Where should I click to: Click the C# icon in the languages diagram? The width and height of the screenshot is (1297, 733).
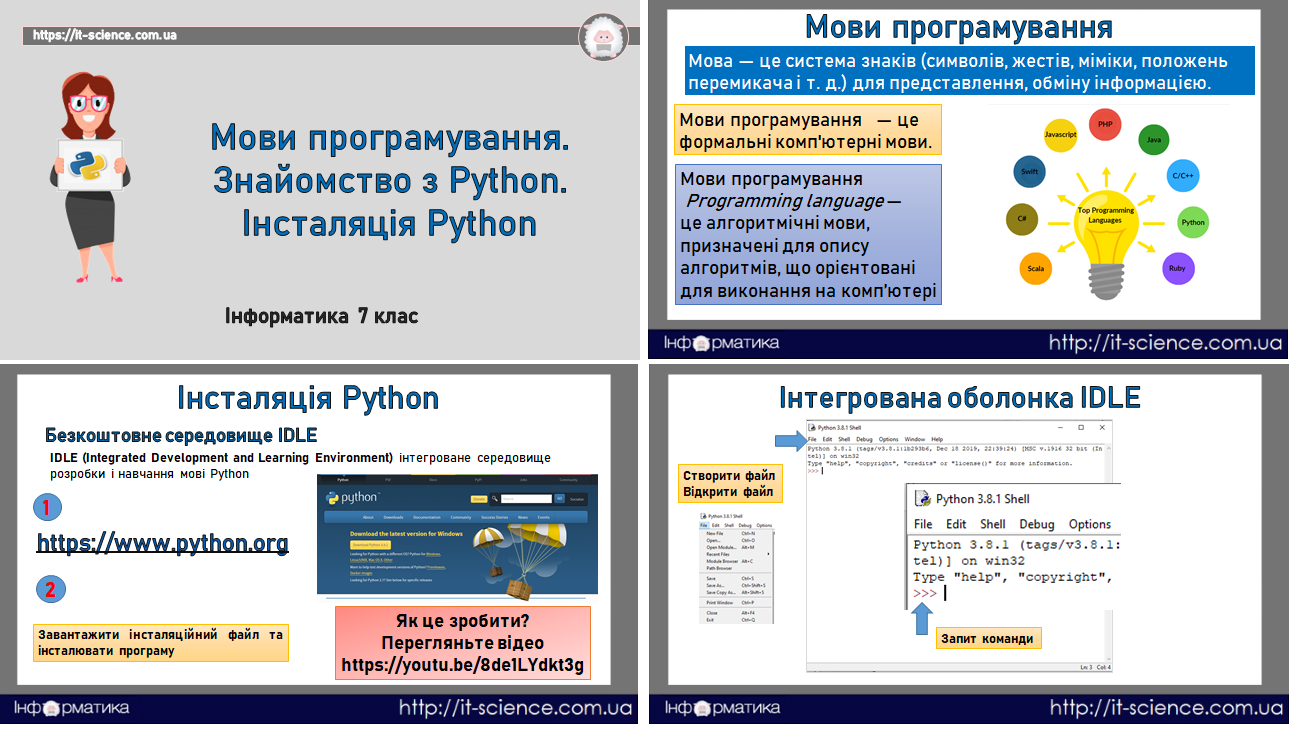point(1022,219)
